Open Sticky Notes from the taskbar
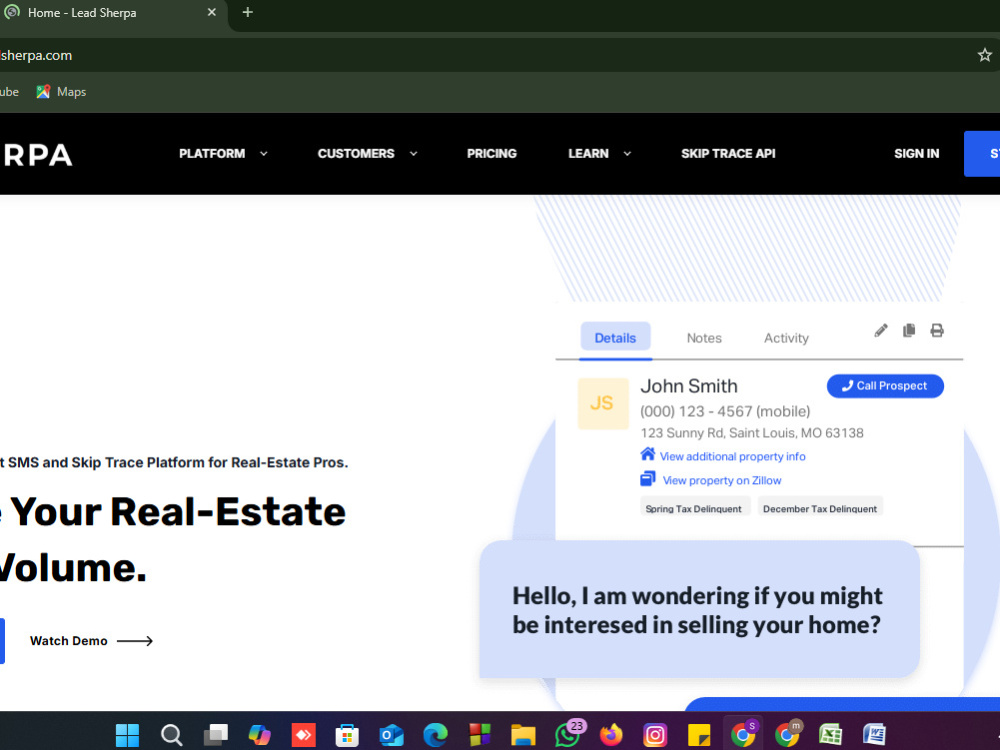1000x750 pixels. pos(699,735)
